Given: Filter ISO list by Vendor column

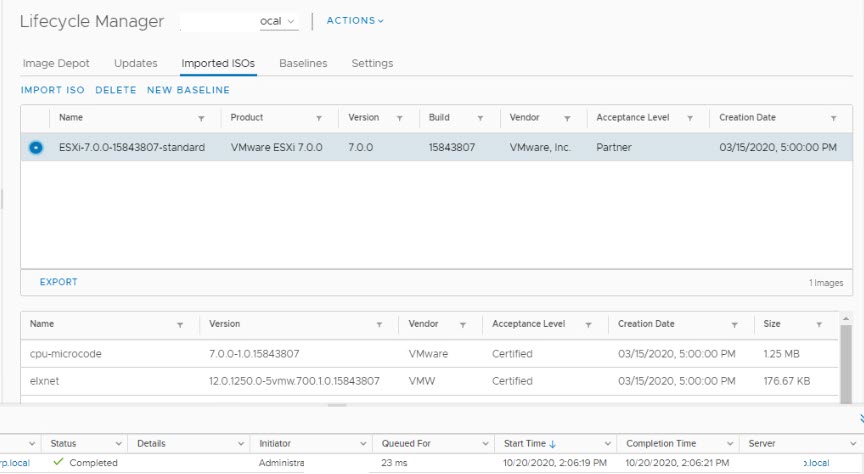Looking at the screenshot, I should [567, 118].
